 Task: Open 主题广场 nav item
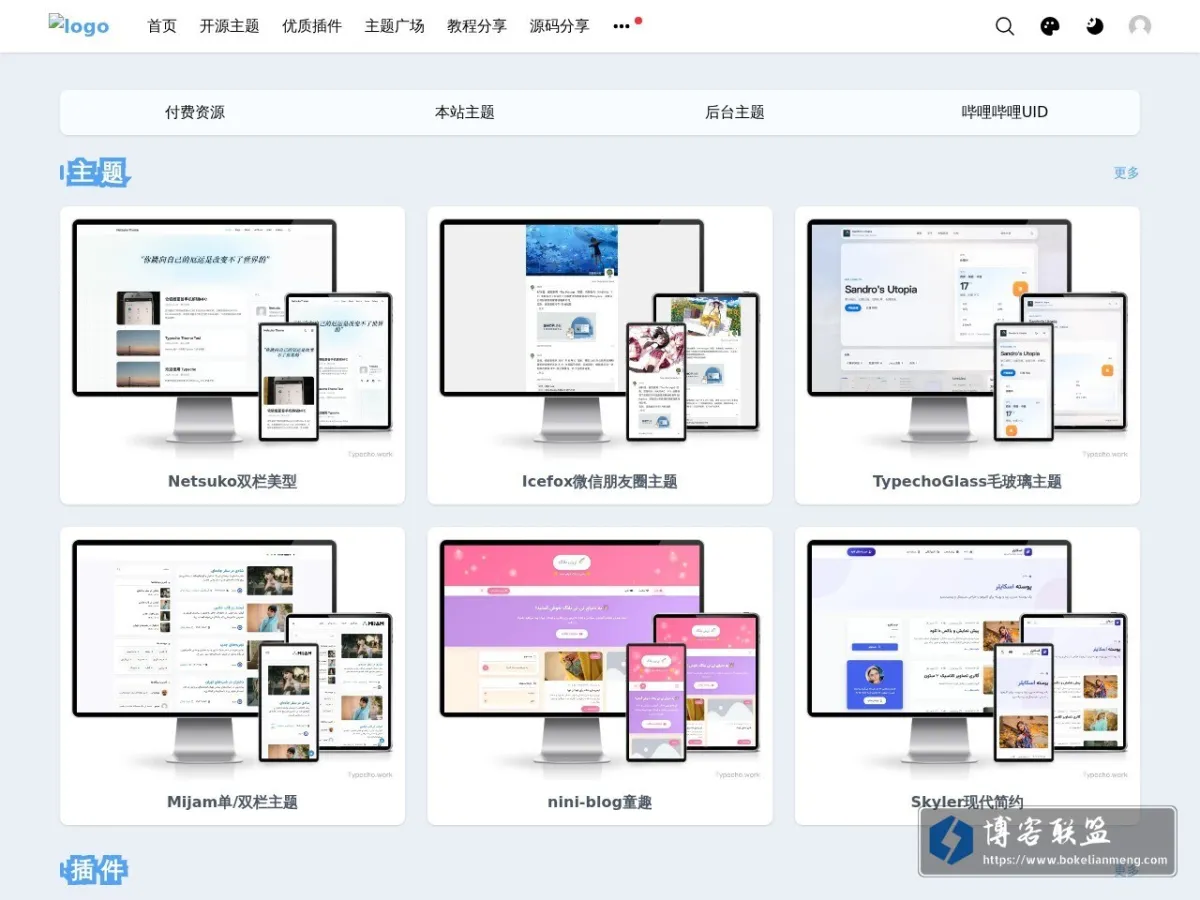click(x=394, y=26)
